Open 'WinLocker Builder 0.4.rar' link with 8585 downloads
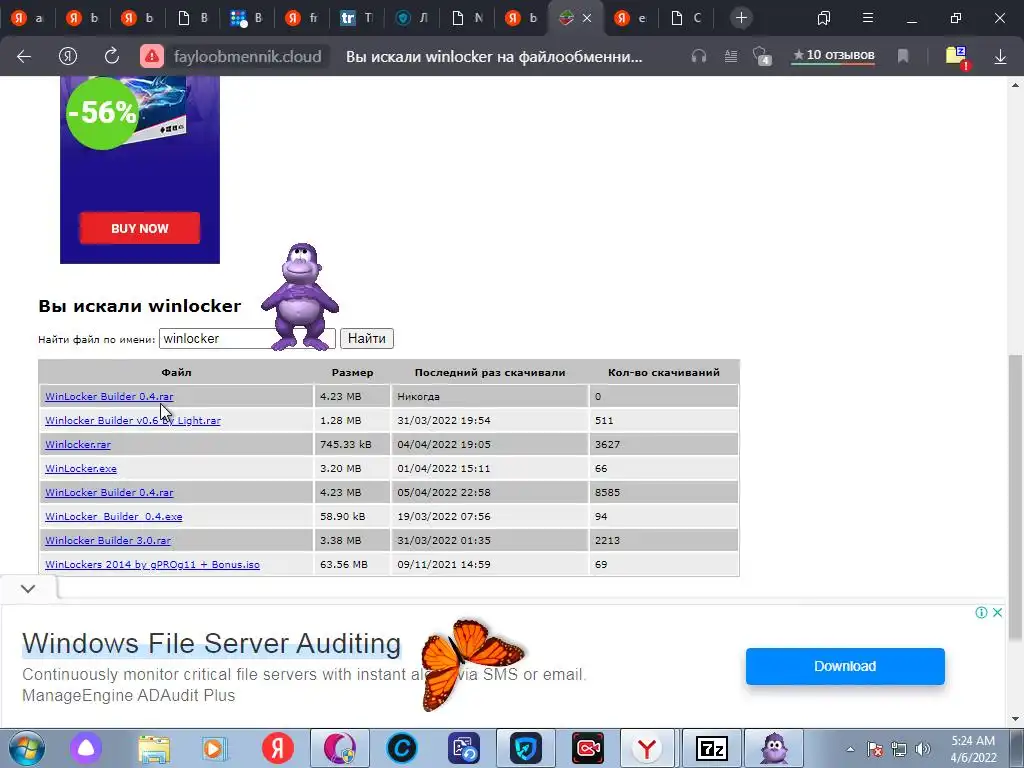The height and width of the screenshot is (768, 1024). pos(109,492)
